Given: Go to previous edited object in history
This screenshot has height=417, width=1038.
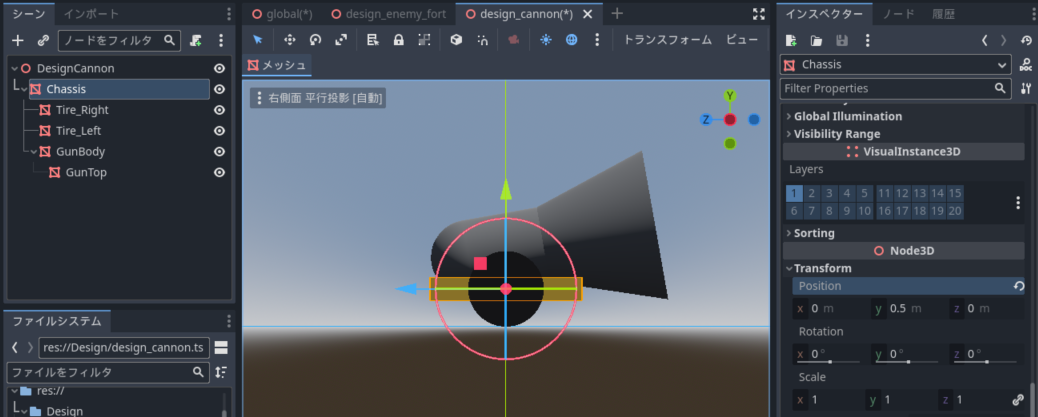Looking at the screenshot, I should 984,40.
